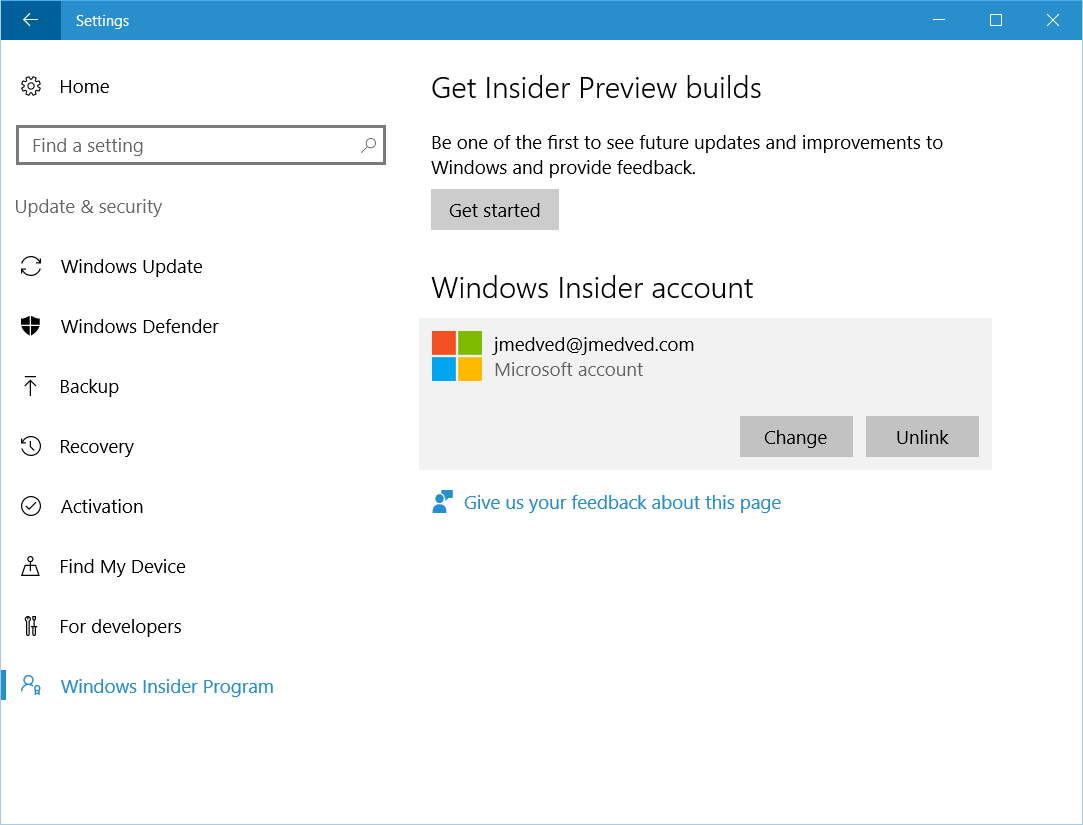The image size is (1083, 825).
Task: Click the Microsoft logo beside account email
Action: pos(457,357)
